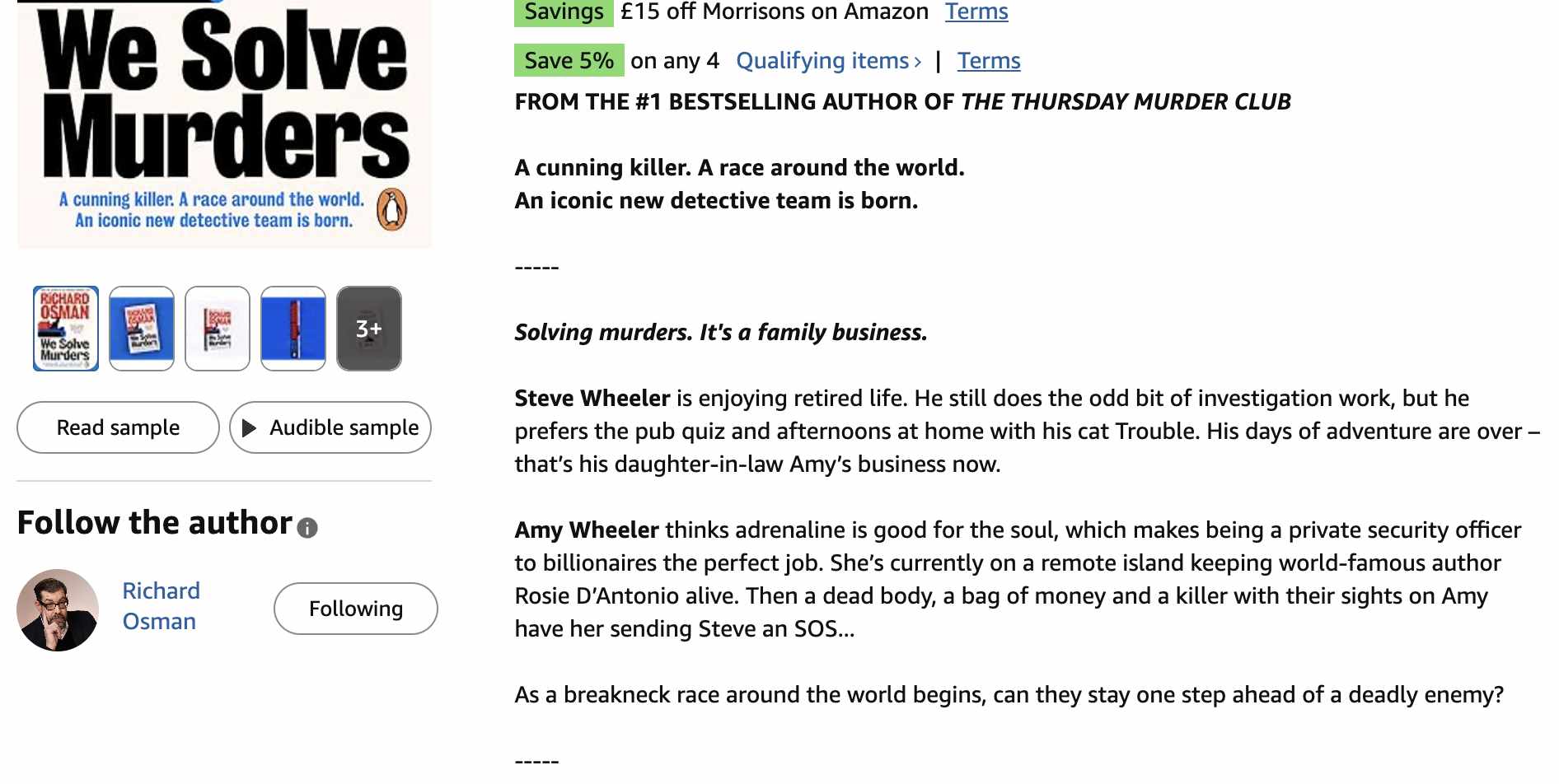Play the Audible sample

click(330, 427)
